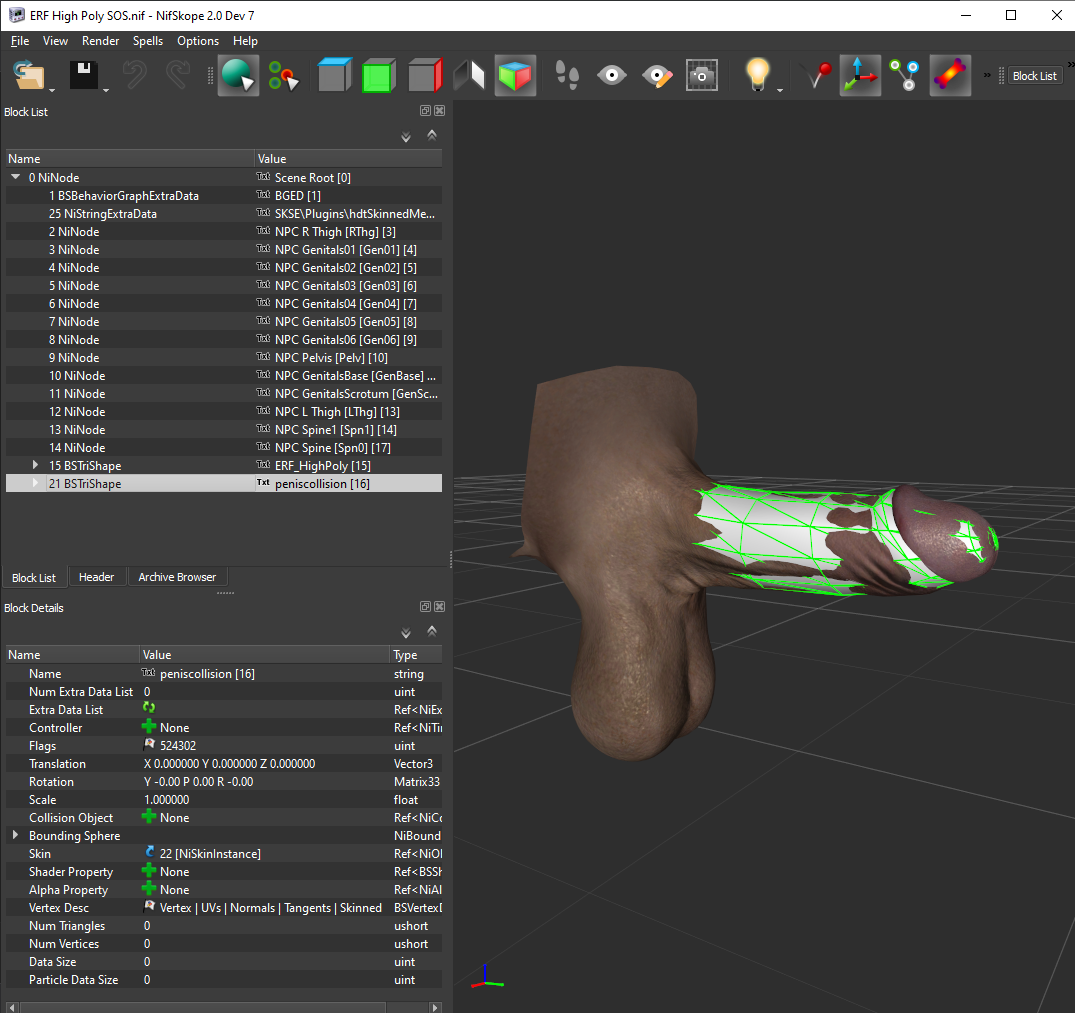Click the Undo arrow icon
Viewport: 1075px width, 1013px height.
(134, 75)
